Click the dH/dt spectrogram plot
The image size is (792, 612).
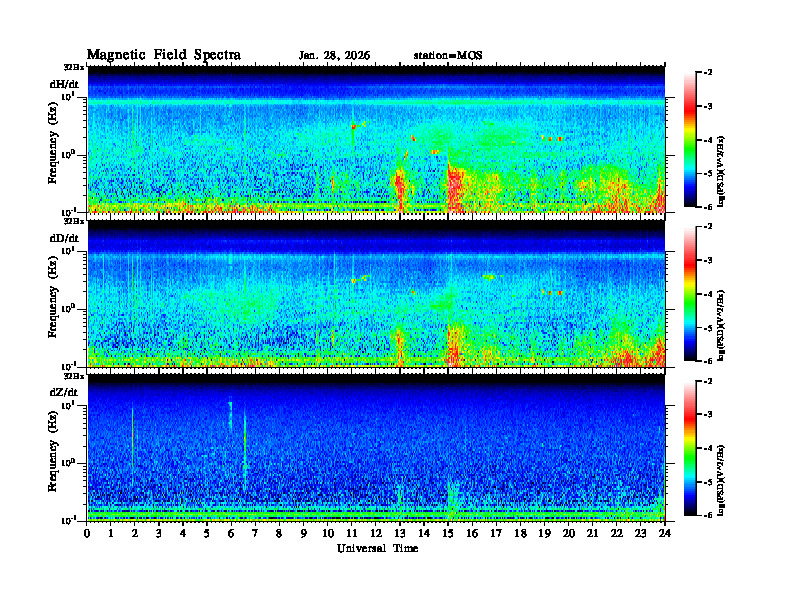pyautogui.click(x=376, y=139)
